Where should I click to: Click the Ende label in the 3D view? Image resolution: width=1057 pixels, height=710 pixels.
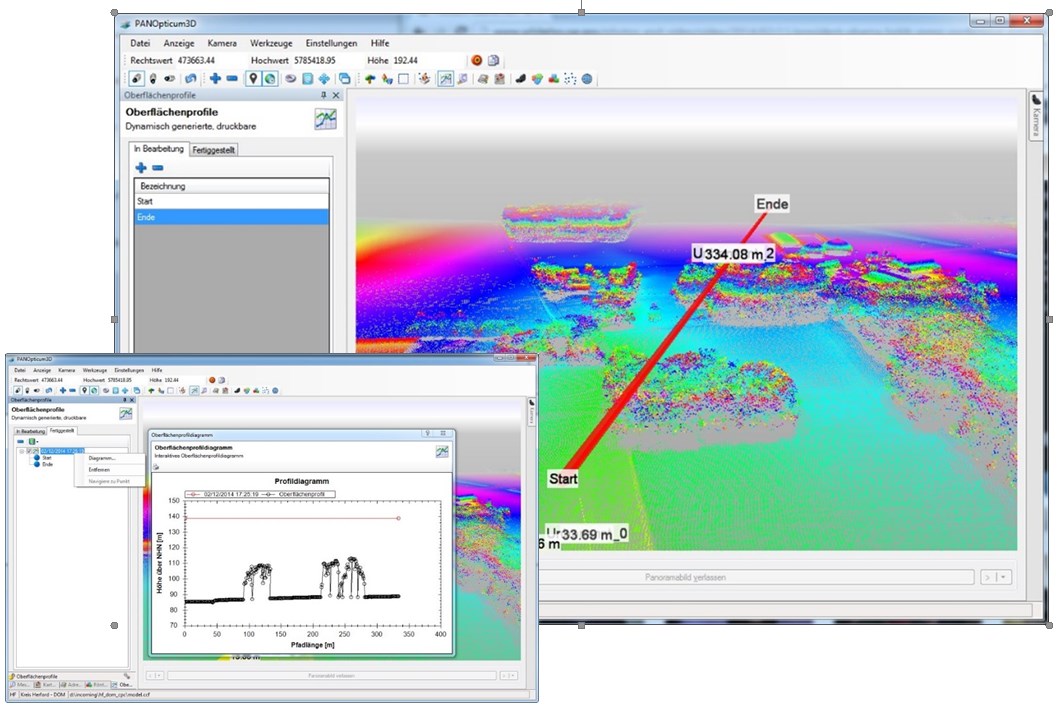click(x=772, y=204)
